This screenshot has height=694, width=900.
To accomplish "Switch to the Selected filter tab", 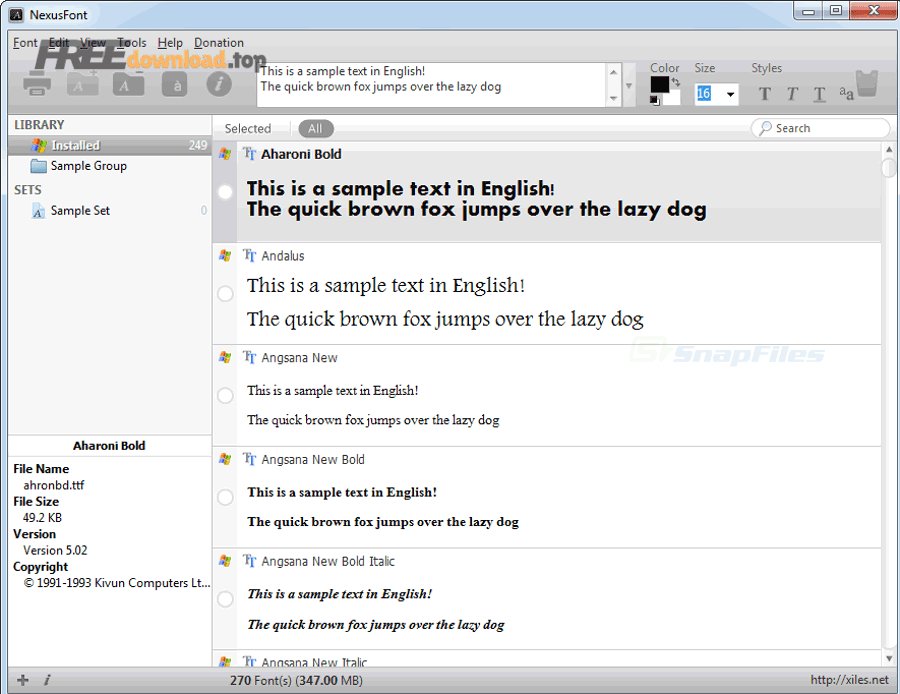I will [x=247, y=129].
